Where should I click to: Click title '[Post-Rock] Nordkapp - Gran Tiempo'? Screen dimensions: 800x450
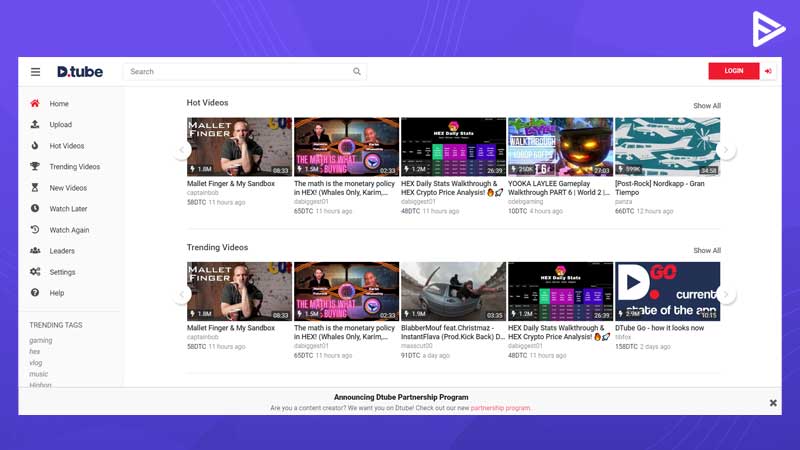[659, 188]
